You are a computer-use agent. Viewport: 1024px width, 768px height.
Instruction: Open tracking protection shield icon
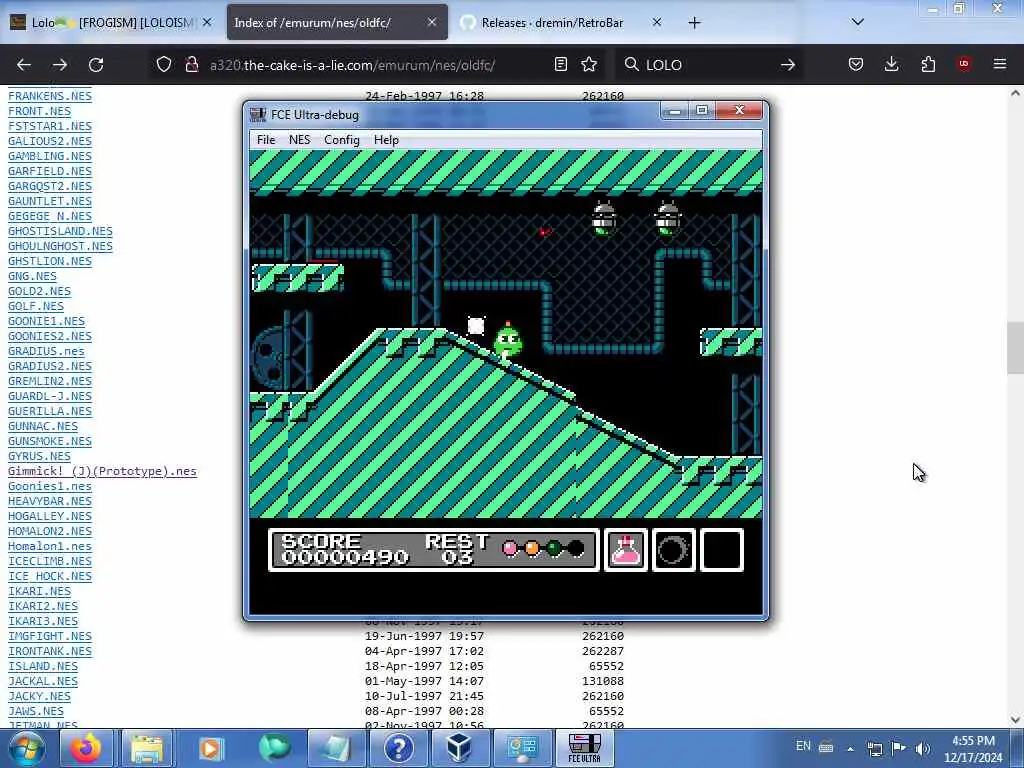[x=164, y=65]
